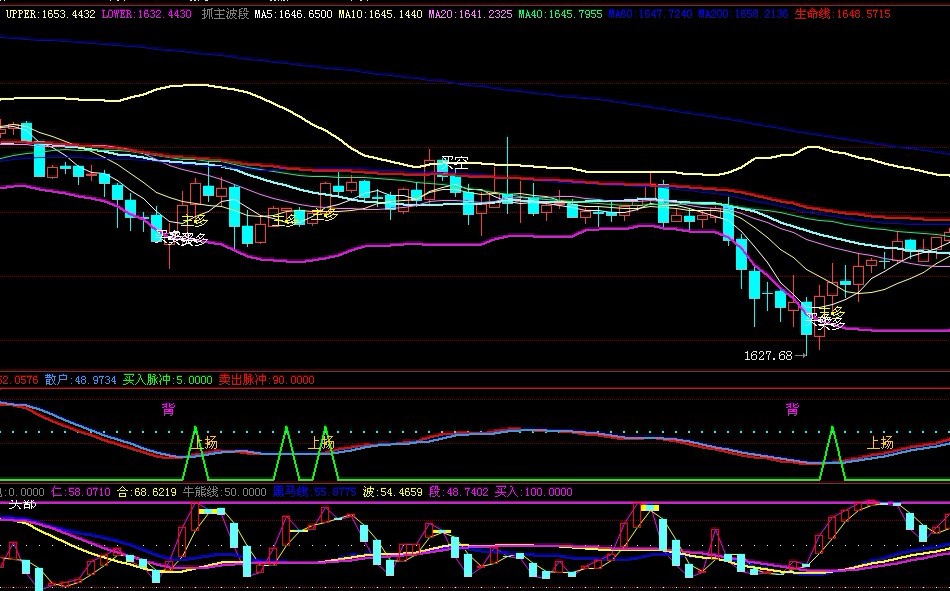The width and height of the screenshot is (950, 591).
Task: Select the 生命线:1648.5715 legend entry
Action: (x=843, y=14)
